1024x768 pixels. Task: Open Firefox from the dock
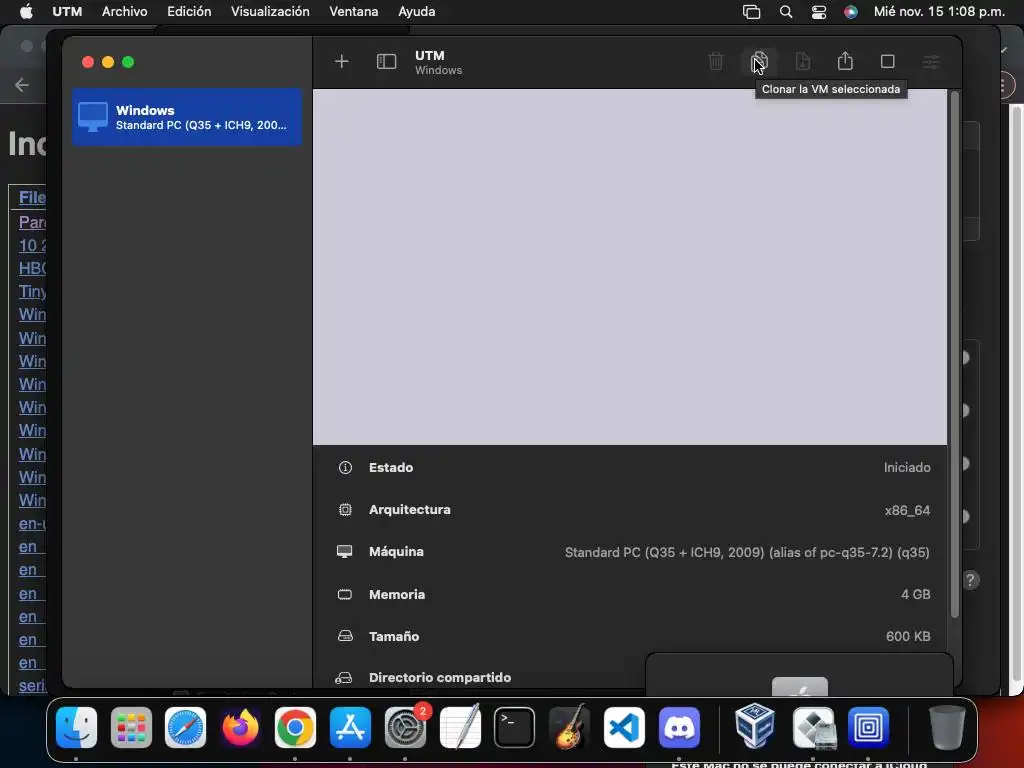pos(240,728)
